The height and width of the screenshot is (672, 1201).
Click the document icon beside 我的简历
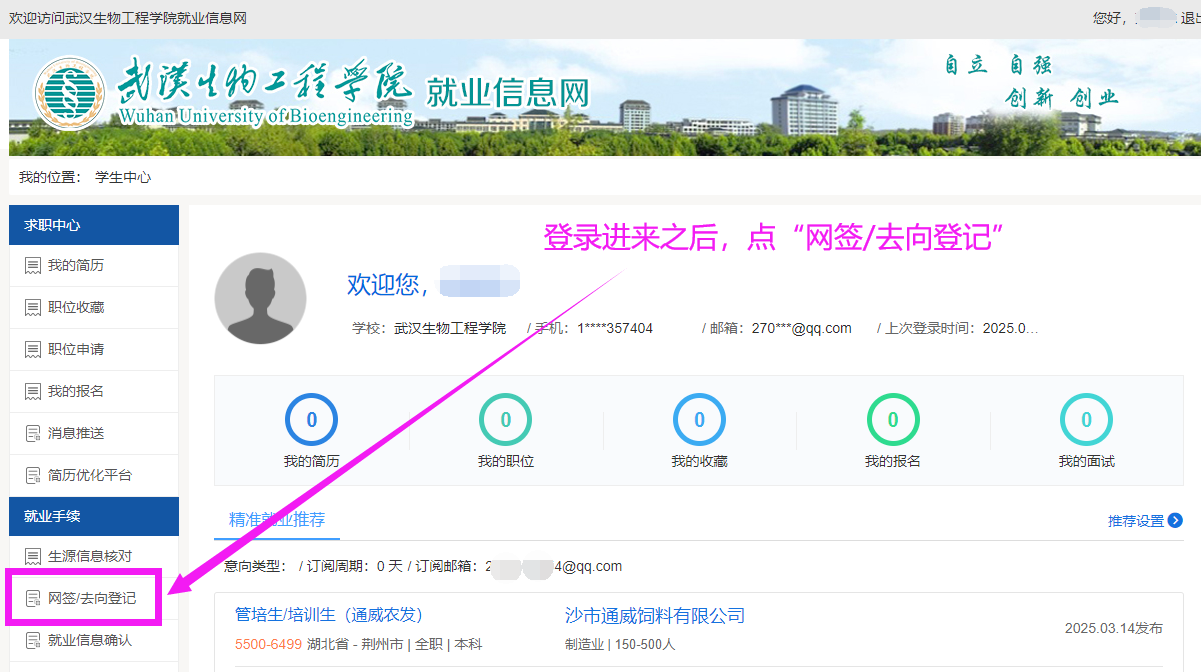(32, 266)
